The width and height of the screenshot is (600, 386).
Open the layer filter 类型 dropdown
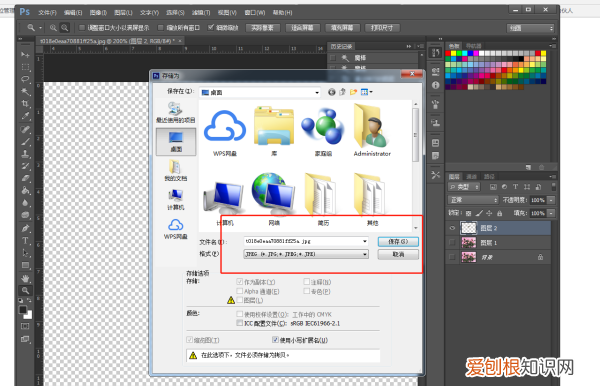[x=464, y=187]
